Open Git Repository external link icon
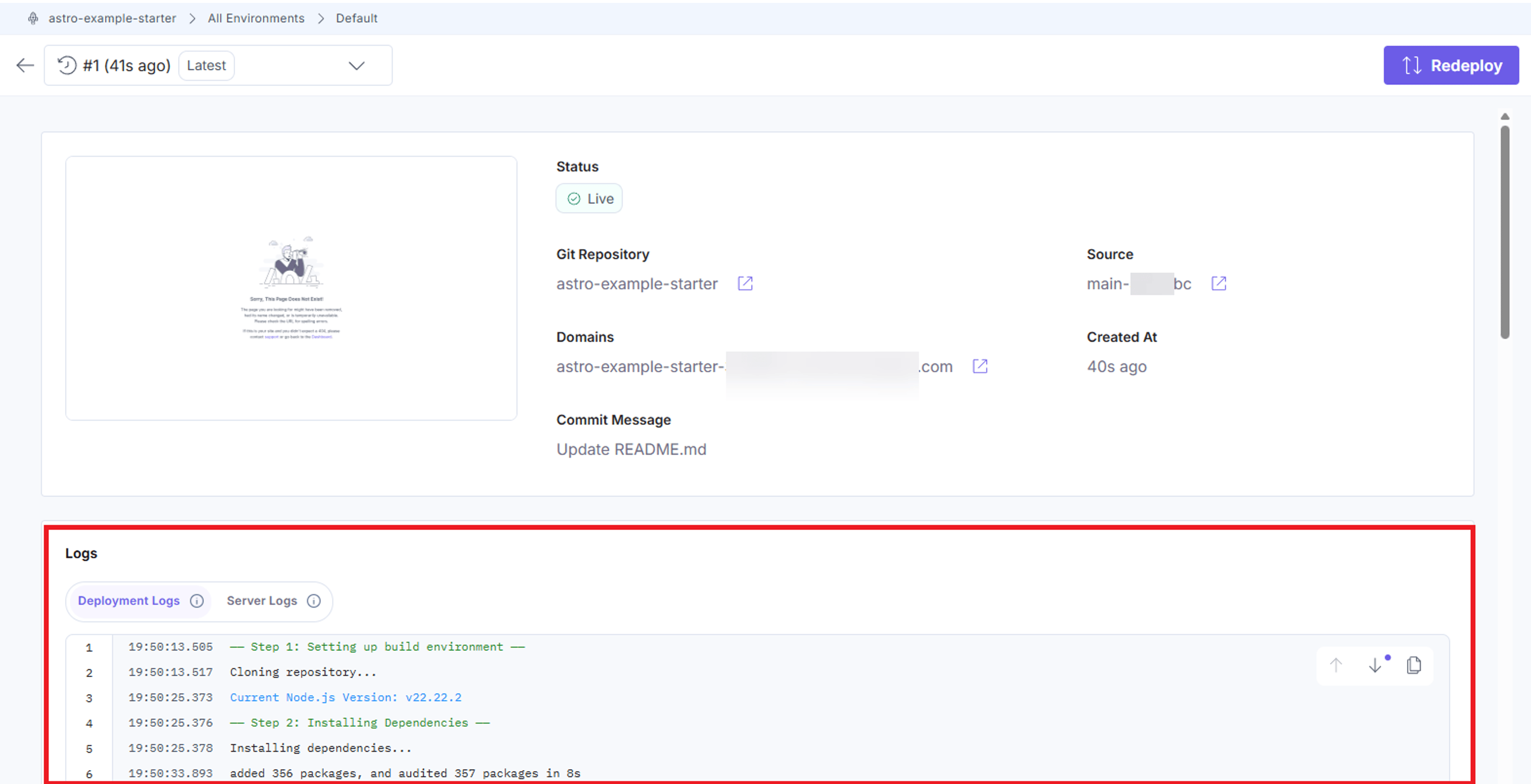 (745, 283)
